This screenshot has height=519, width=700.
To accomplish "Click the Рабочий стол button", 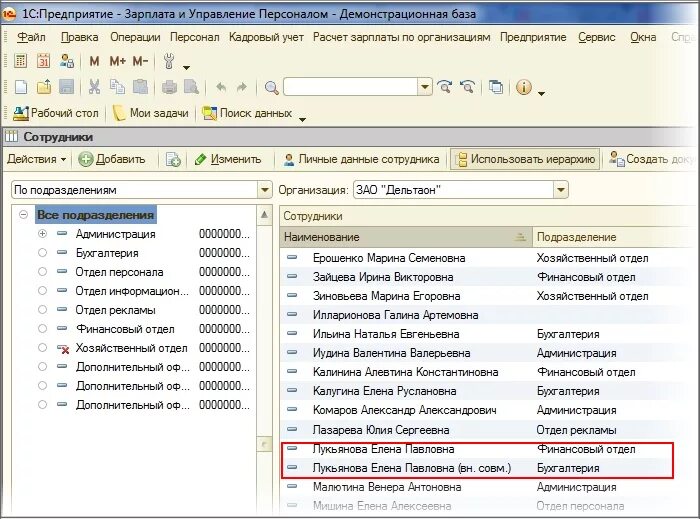I will pyautogui.click(x=56, y=113).
